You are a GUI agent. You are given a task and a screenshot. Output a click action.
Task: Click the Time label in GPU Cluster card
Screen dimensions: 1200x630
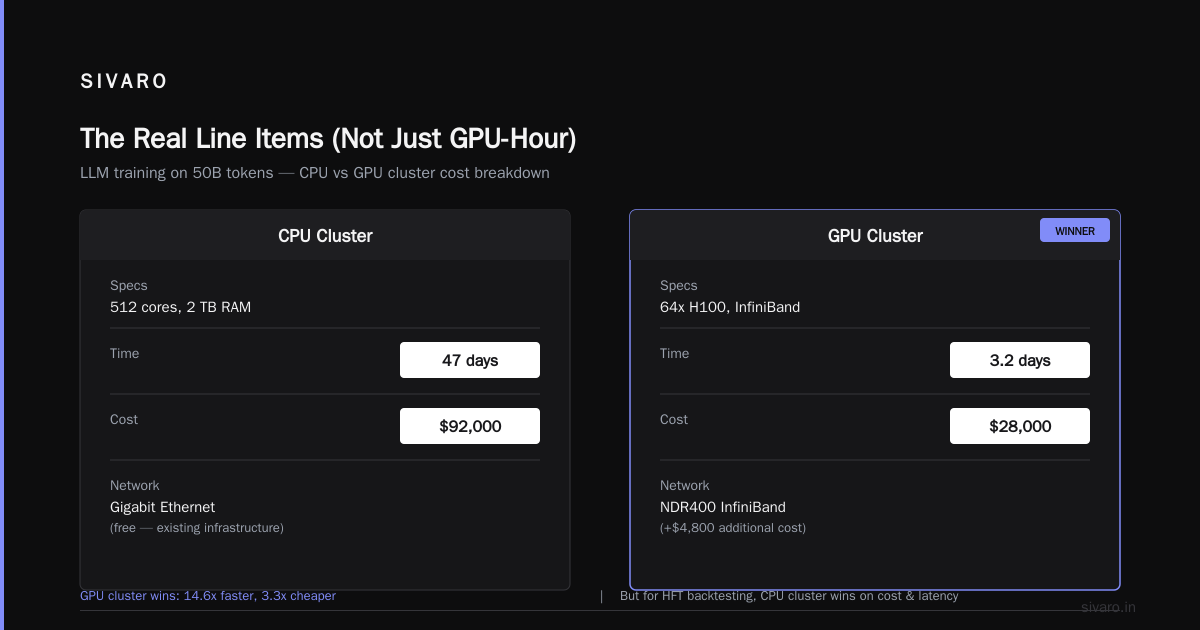click(675, 353)
